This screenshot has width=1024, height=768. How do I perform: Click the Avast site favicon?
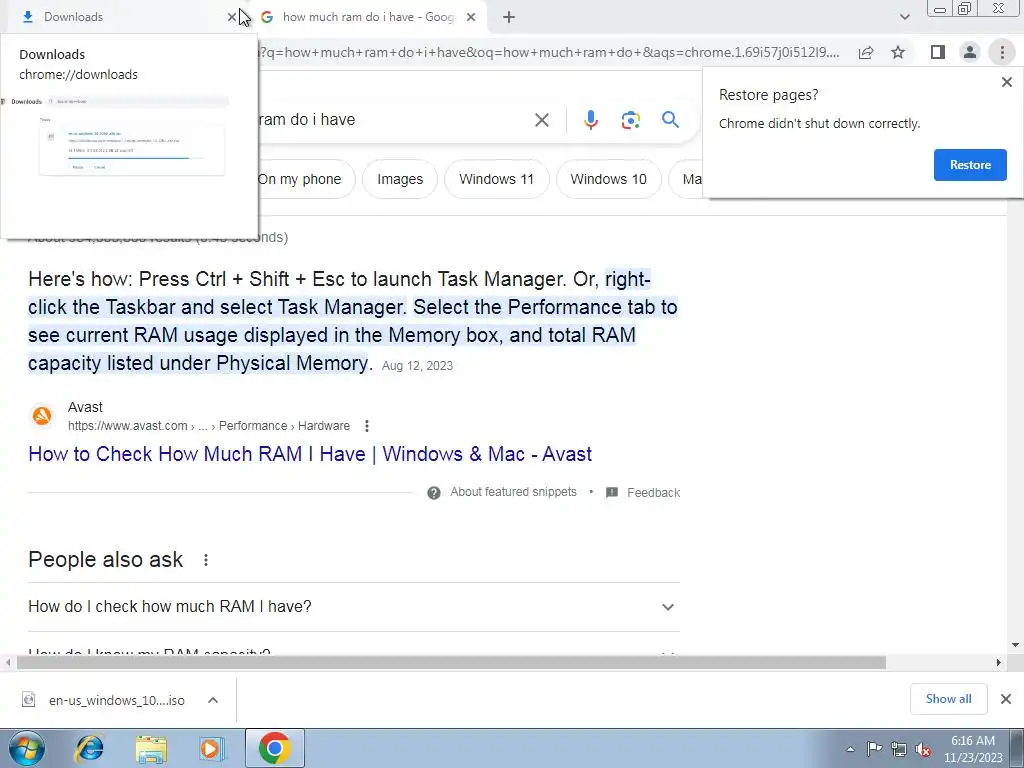[42, 416]
